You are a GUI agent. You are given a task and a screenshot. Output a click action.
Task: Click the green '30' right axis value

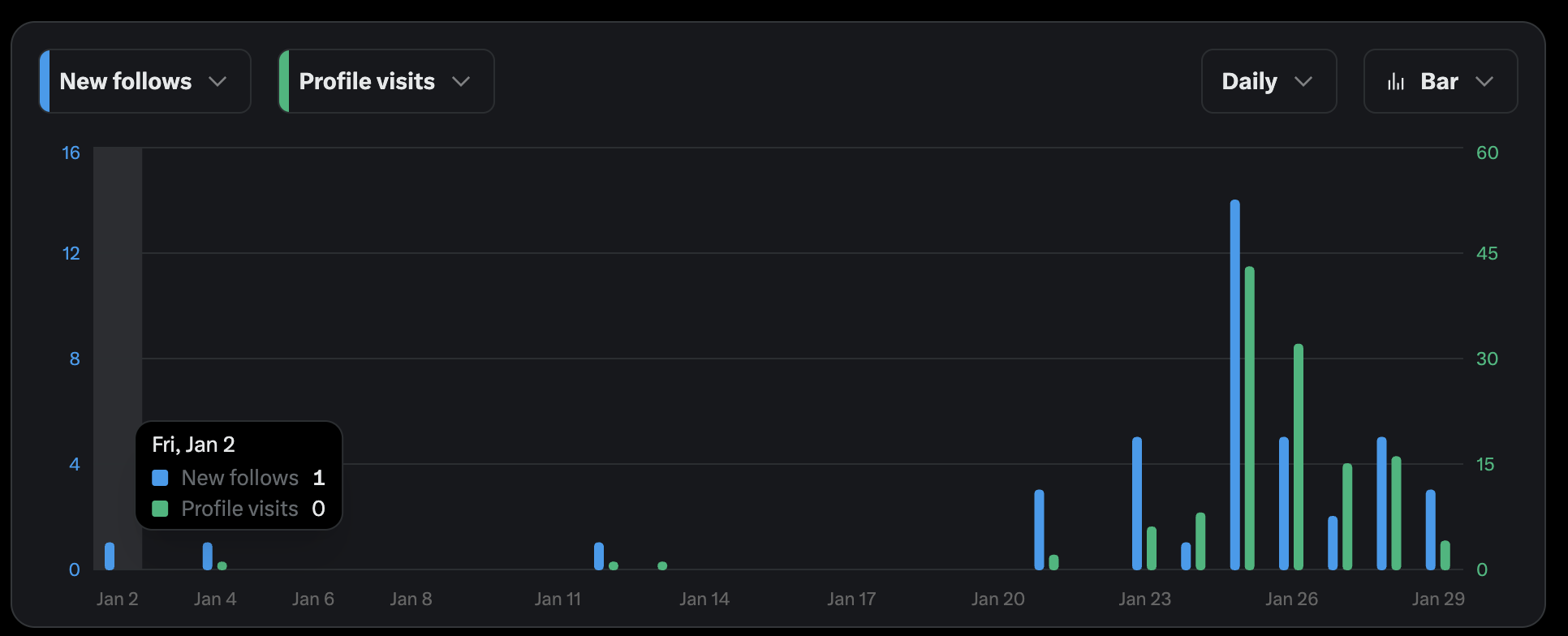tap(1488, 359)
